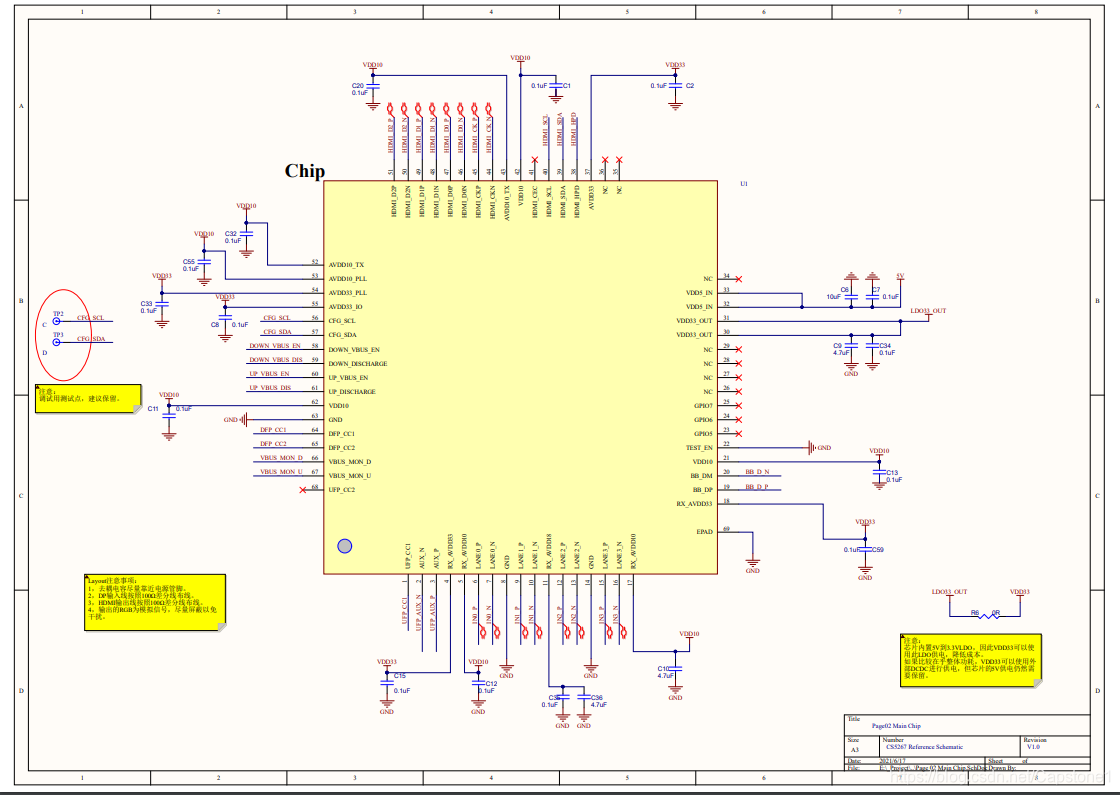
Task: Click the DOWN_DISCHARGE pin name
Action: point(358,364)
